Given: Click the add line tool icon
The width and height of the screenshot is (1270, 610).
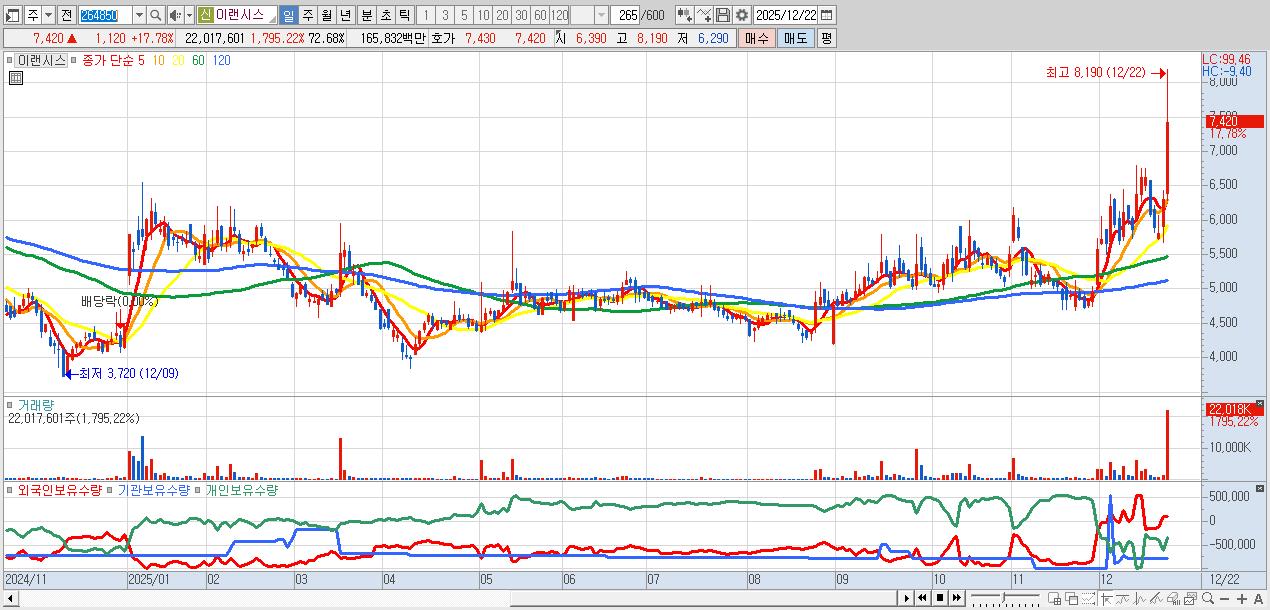Looking at the screenshot, I should tap(704, 15).
